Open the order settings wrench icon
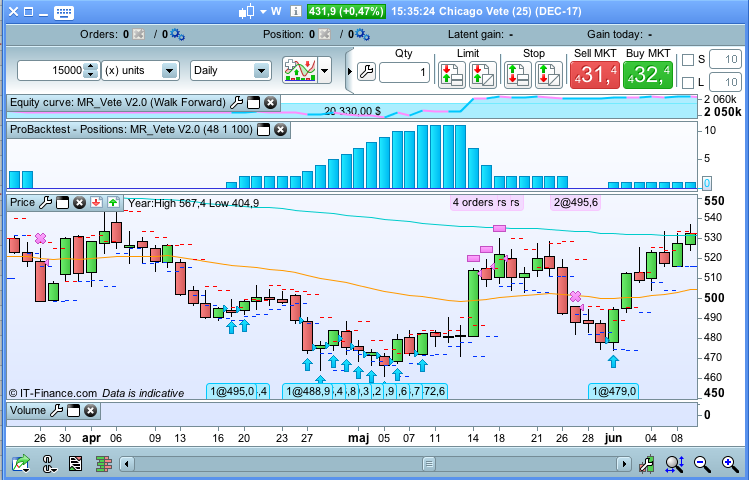Image resolution: width=749 pixels, height=480 pixels. (366, 72)
